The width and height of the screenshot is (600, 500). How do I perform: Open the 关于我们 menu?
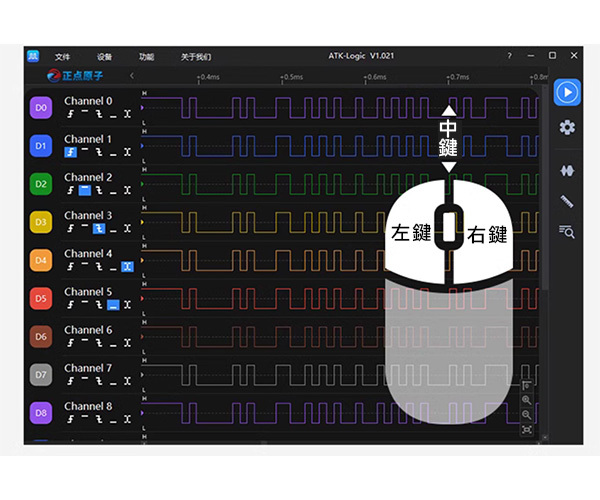coord(196,57)
